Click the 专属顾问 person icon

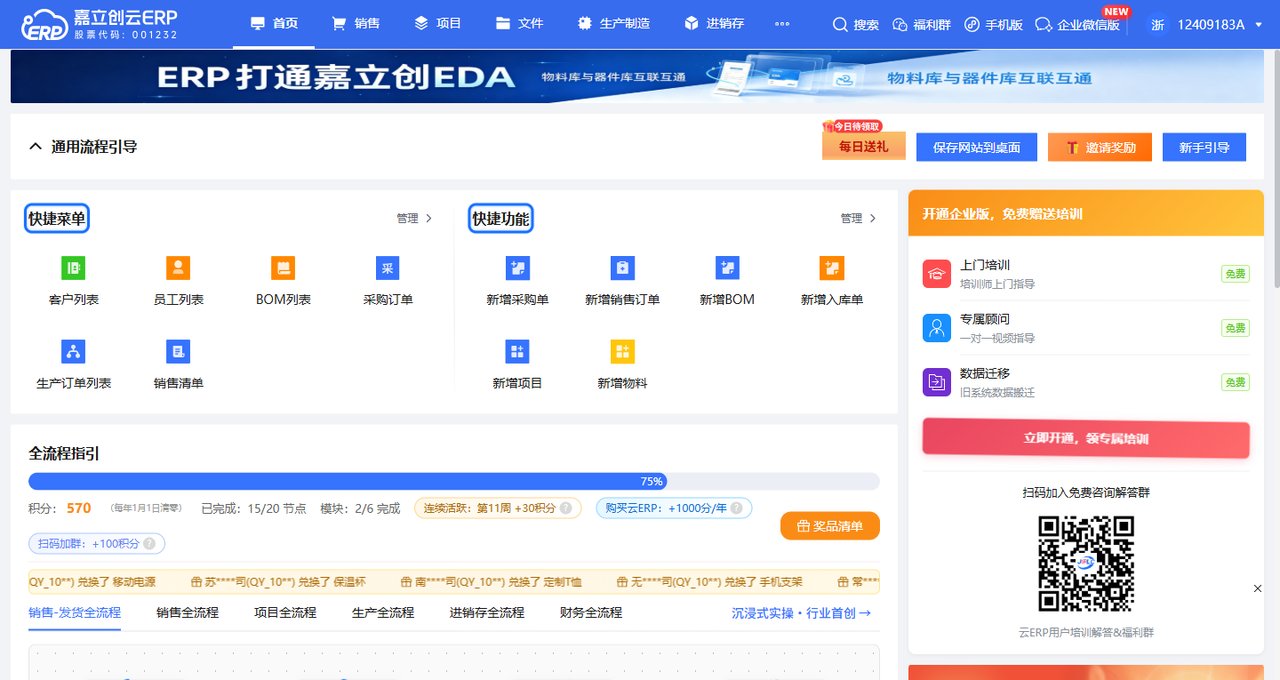937,328
